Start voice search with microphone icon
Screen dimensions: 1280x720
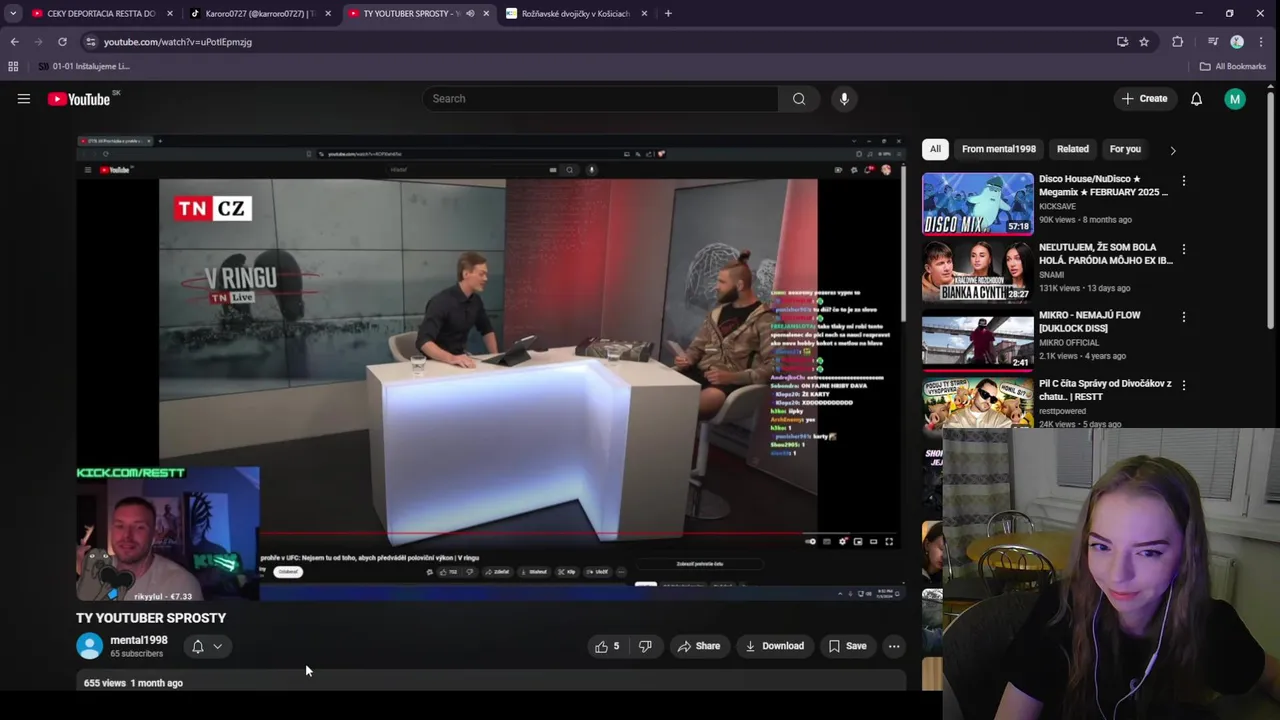point(844,99)
